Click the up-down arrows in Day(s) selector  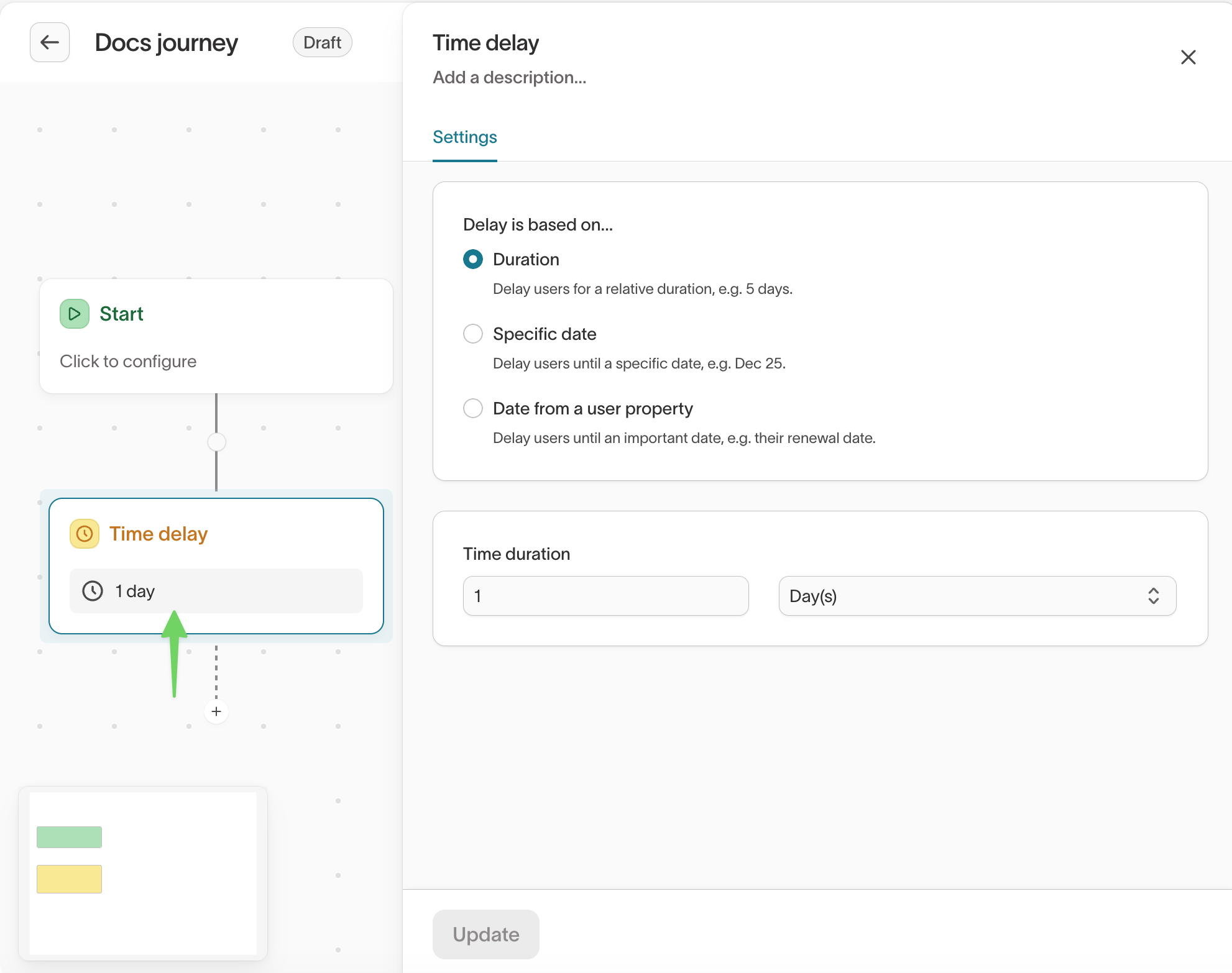[1153, 596]
